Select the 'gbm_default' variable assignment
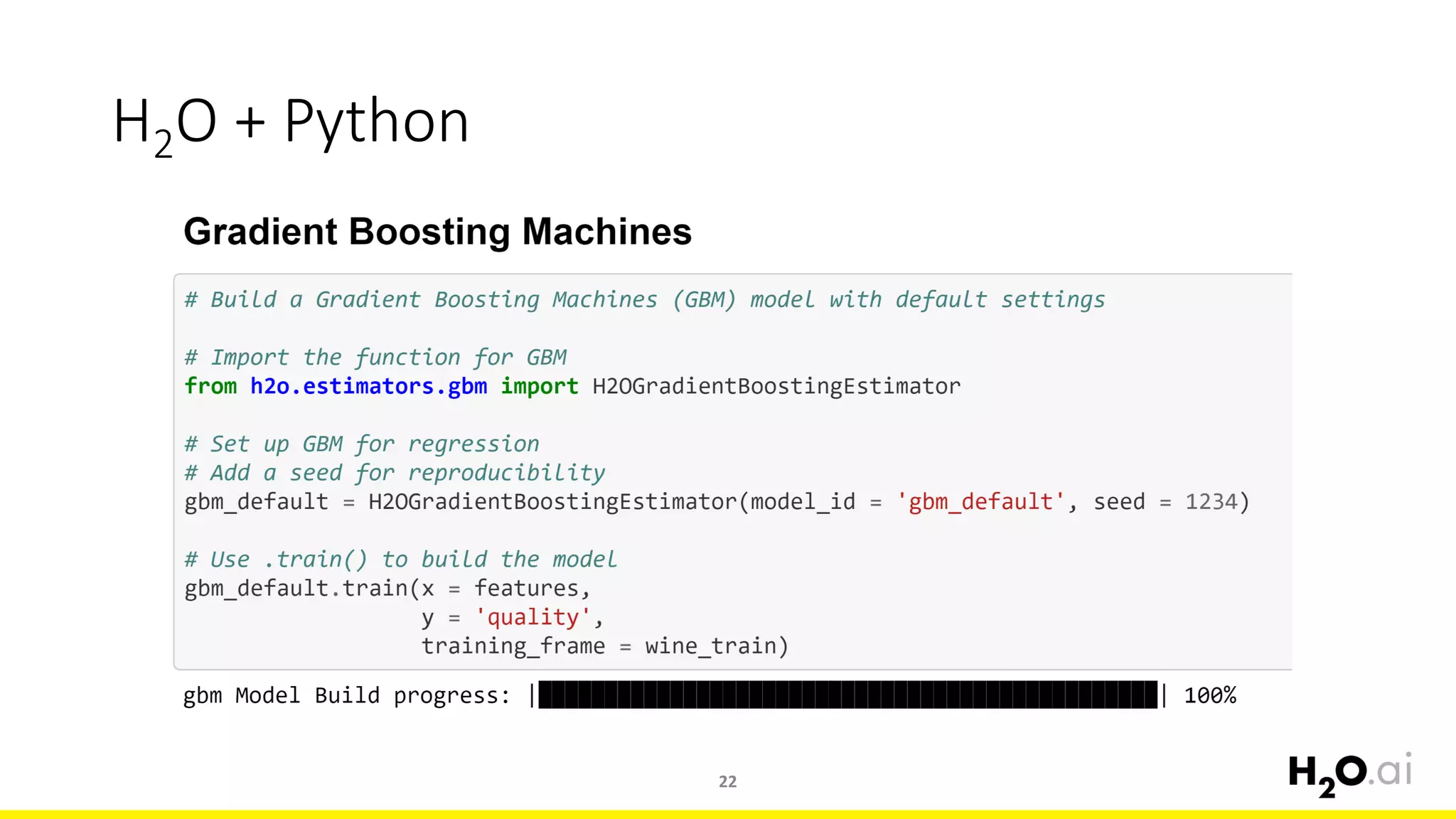The width and height of the screenshot is (1456, 819). 256,502
